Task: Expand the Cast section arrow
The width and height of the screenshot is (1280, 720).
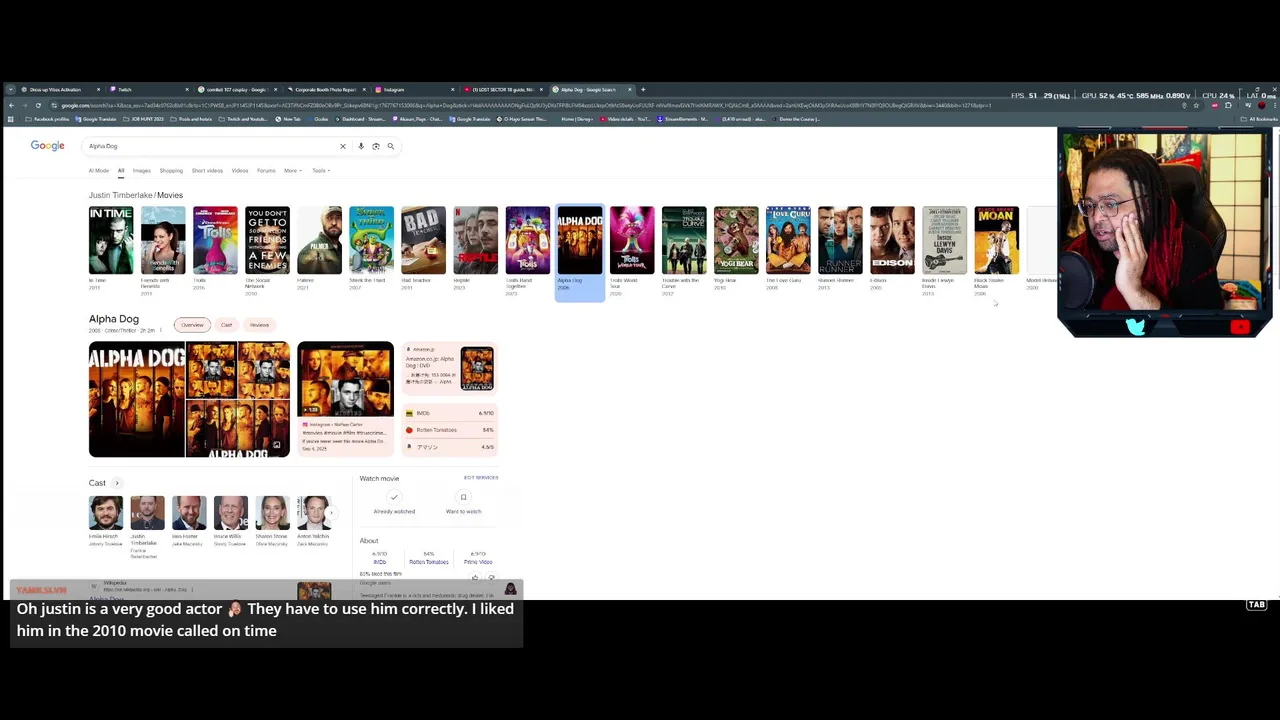Action: point(116,483)
